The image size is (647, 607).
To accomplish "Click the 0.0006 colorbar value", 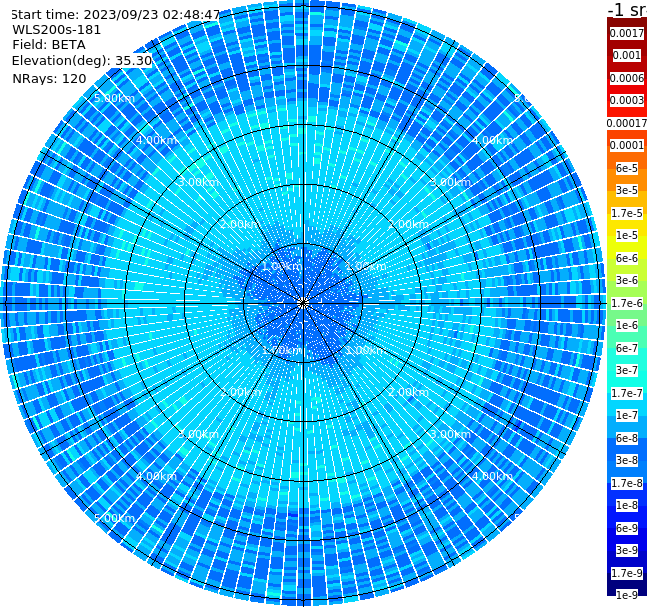I will coord(627,78).
